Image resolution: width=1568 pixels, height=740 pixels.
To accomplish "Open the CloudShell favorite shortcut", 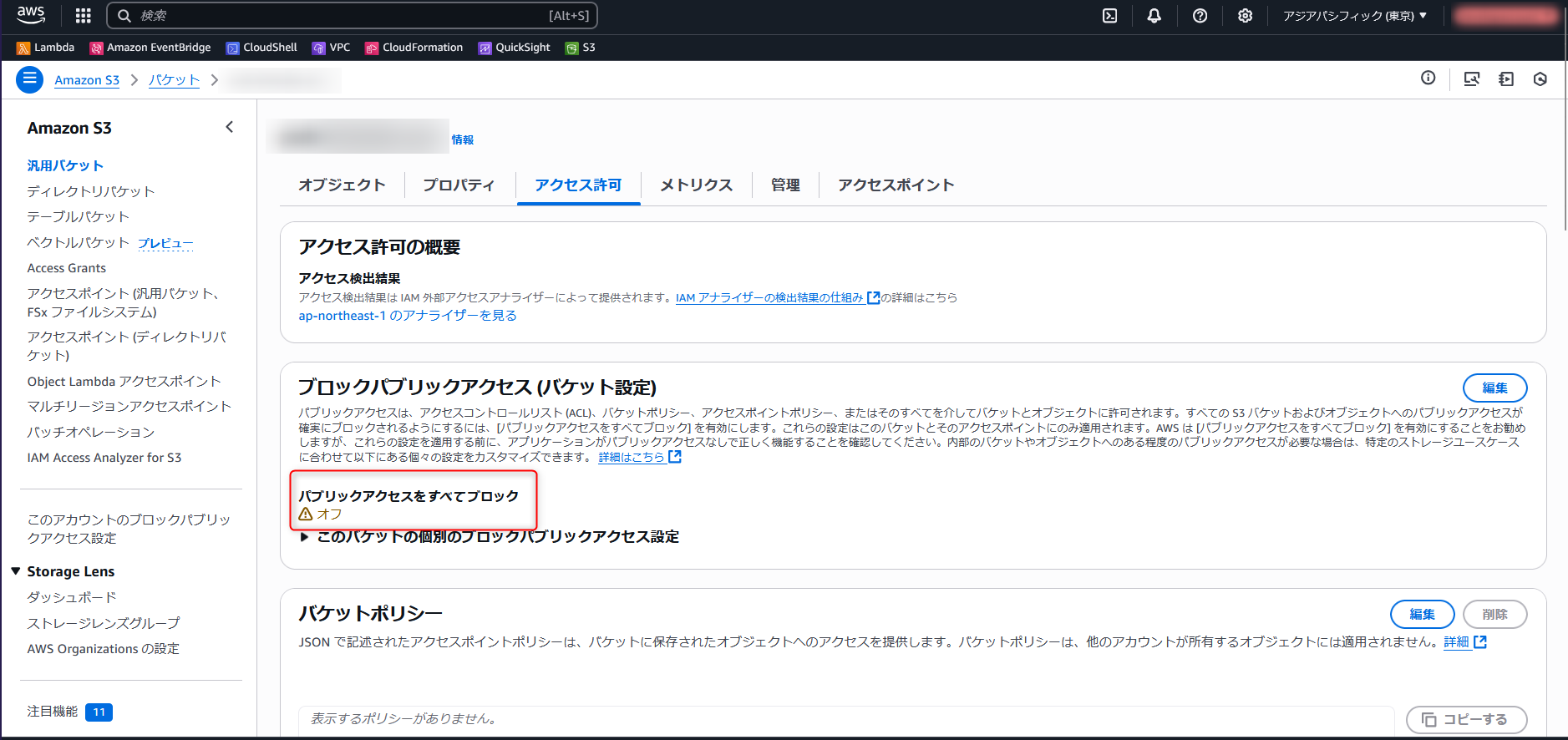I will click(x=261, y=48).
